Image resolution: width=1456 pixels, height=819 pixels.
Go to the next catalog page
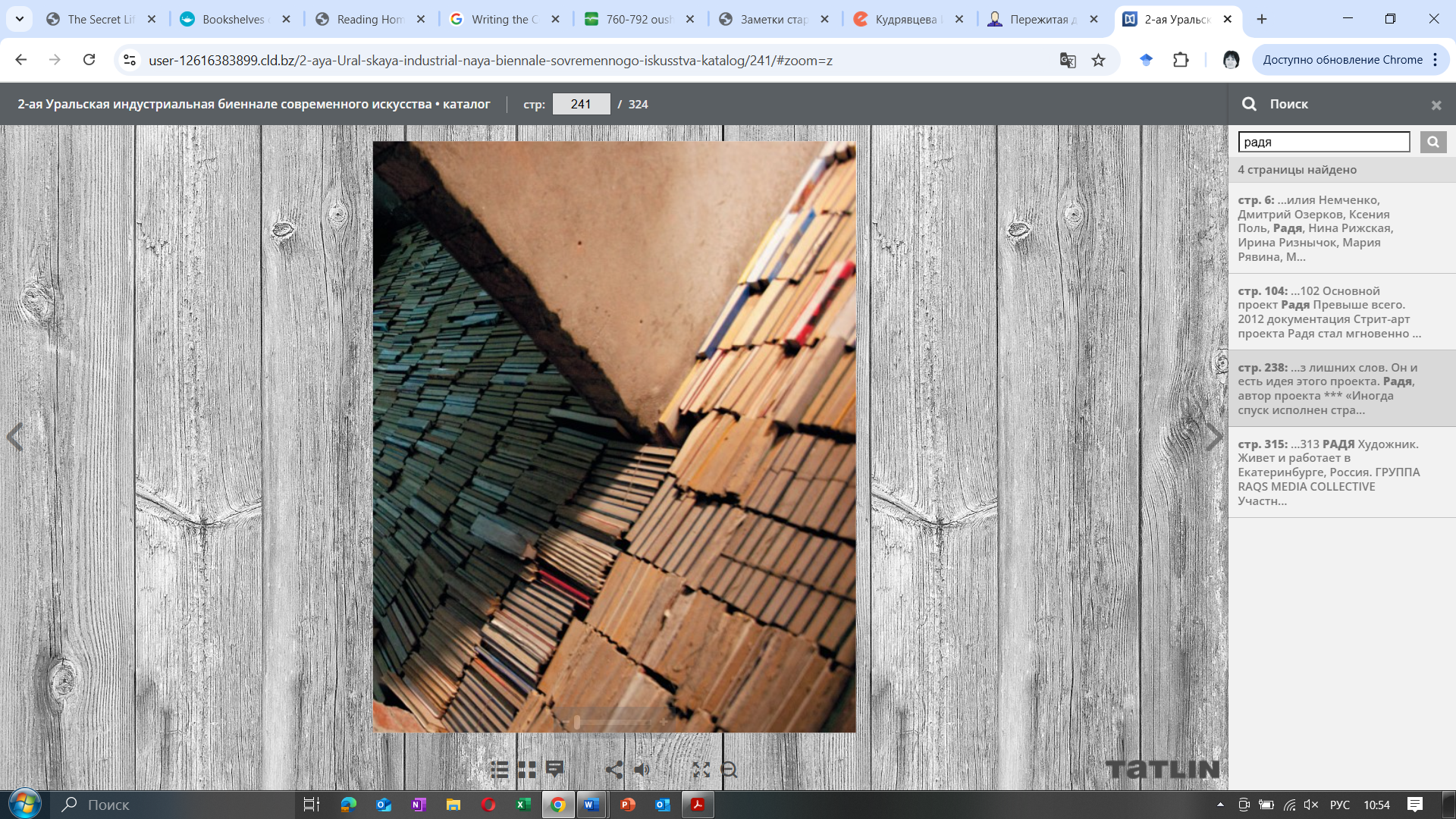1213,437
